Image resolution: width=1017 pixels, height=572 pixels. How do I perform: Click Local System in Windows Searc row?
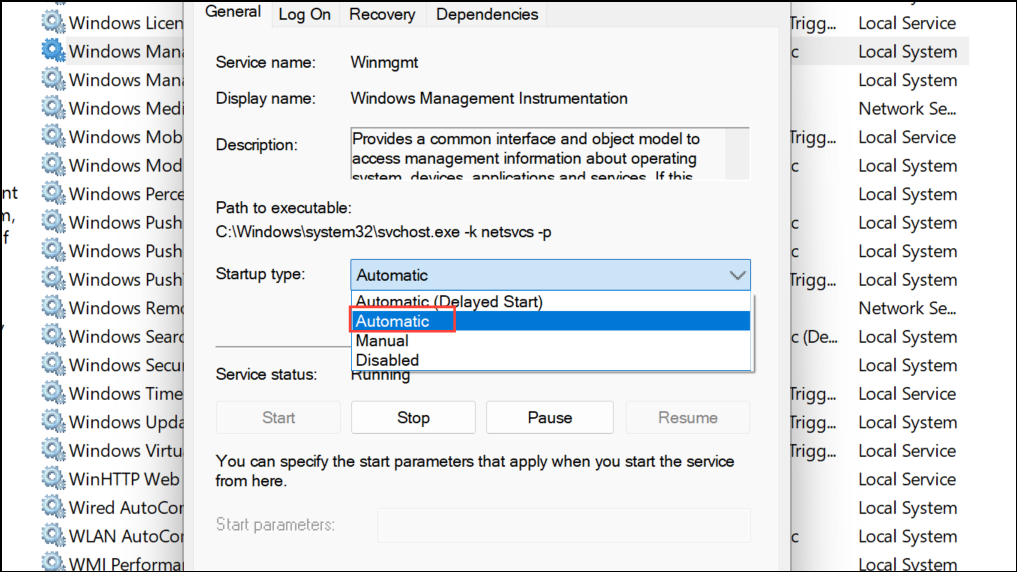tap(907, 337)
